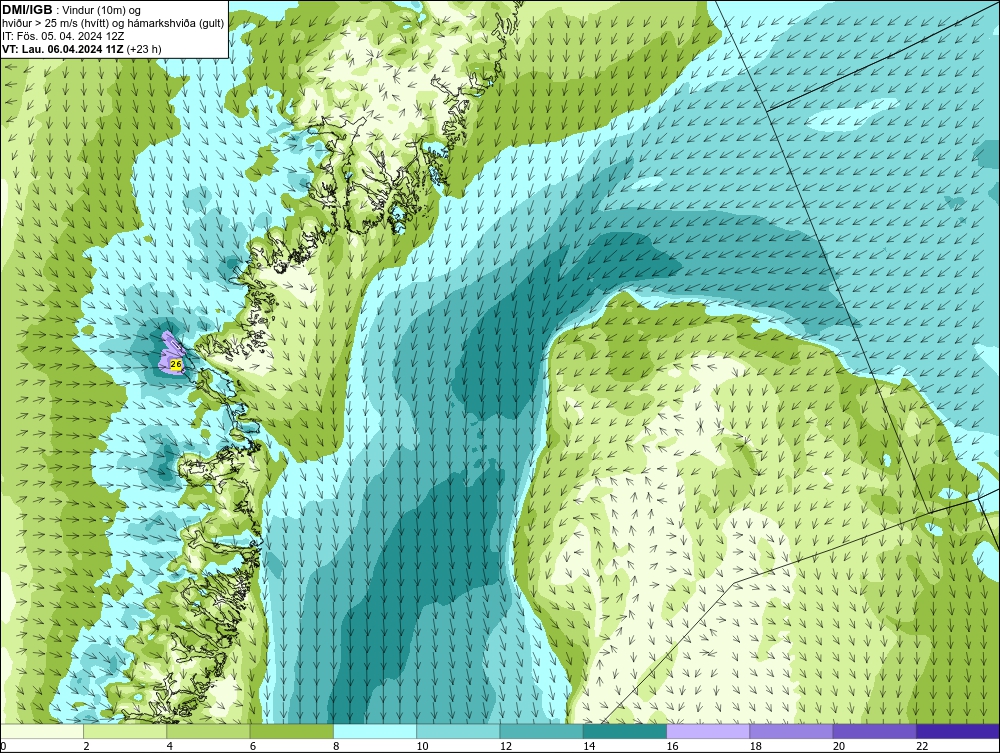Click the scale label '0'

tap(3, 747)
